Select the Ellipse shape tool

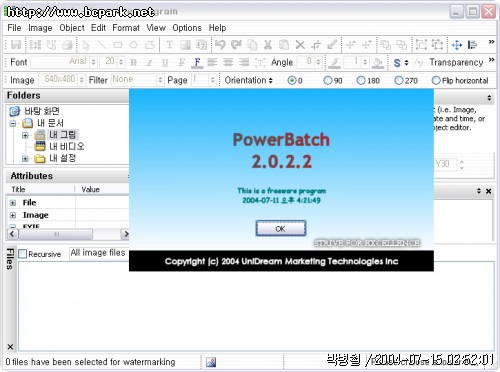pyautogui.click(x=133, y=45)
